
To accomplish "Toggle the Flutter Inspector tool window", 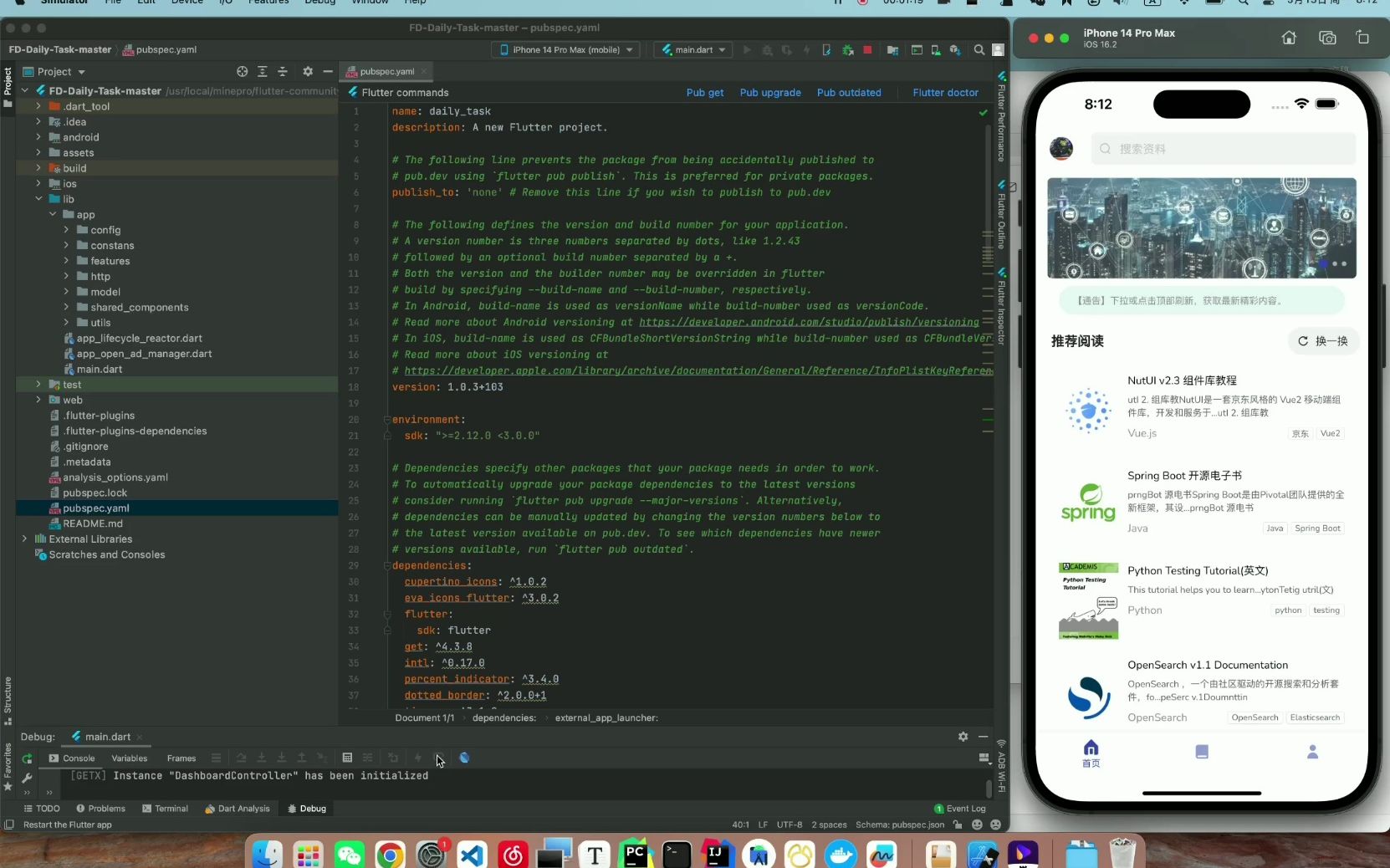I will 1001,307.
